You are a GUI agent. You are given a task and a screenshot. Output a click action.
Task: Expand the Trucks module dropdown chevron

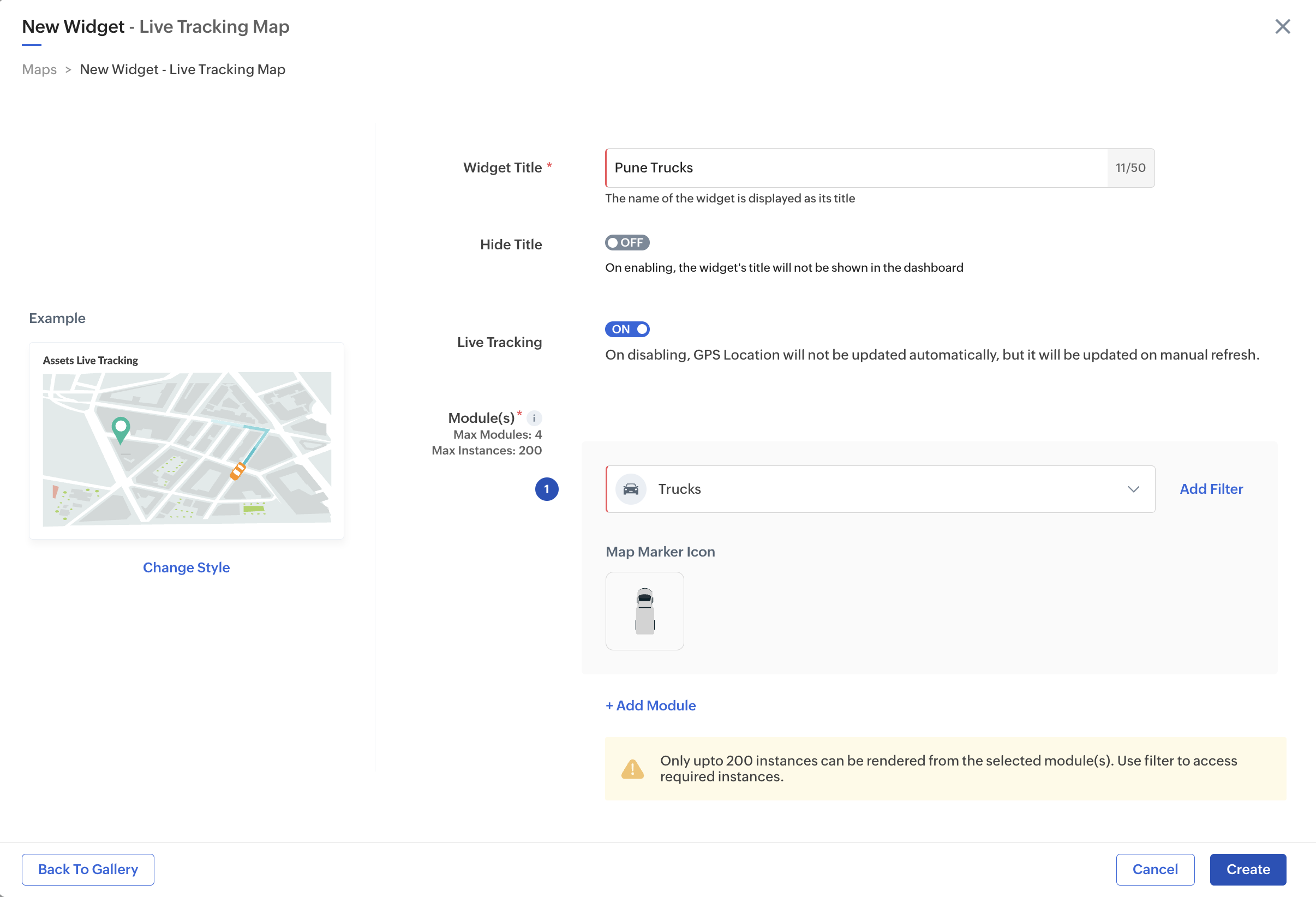coord(1133,489)
